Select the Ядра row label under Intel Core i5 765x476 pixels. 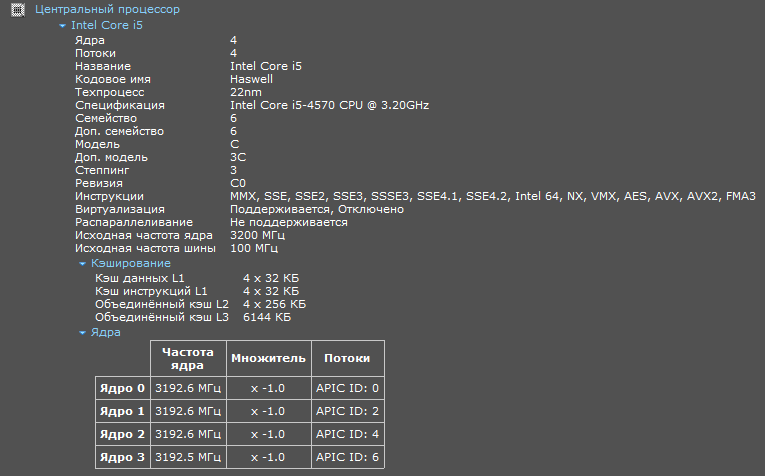(x=90, y=40)
